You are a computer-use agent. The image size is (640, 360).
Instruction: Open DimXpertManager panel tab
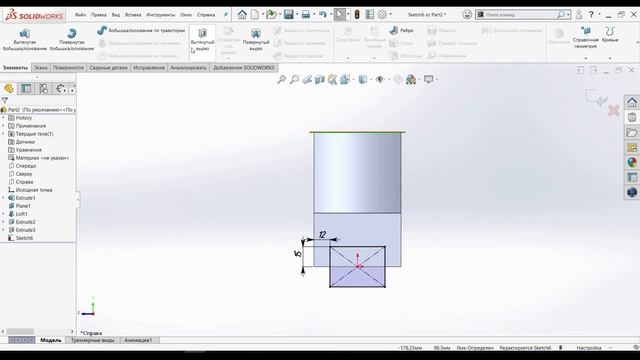[61, 89]
